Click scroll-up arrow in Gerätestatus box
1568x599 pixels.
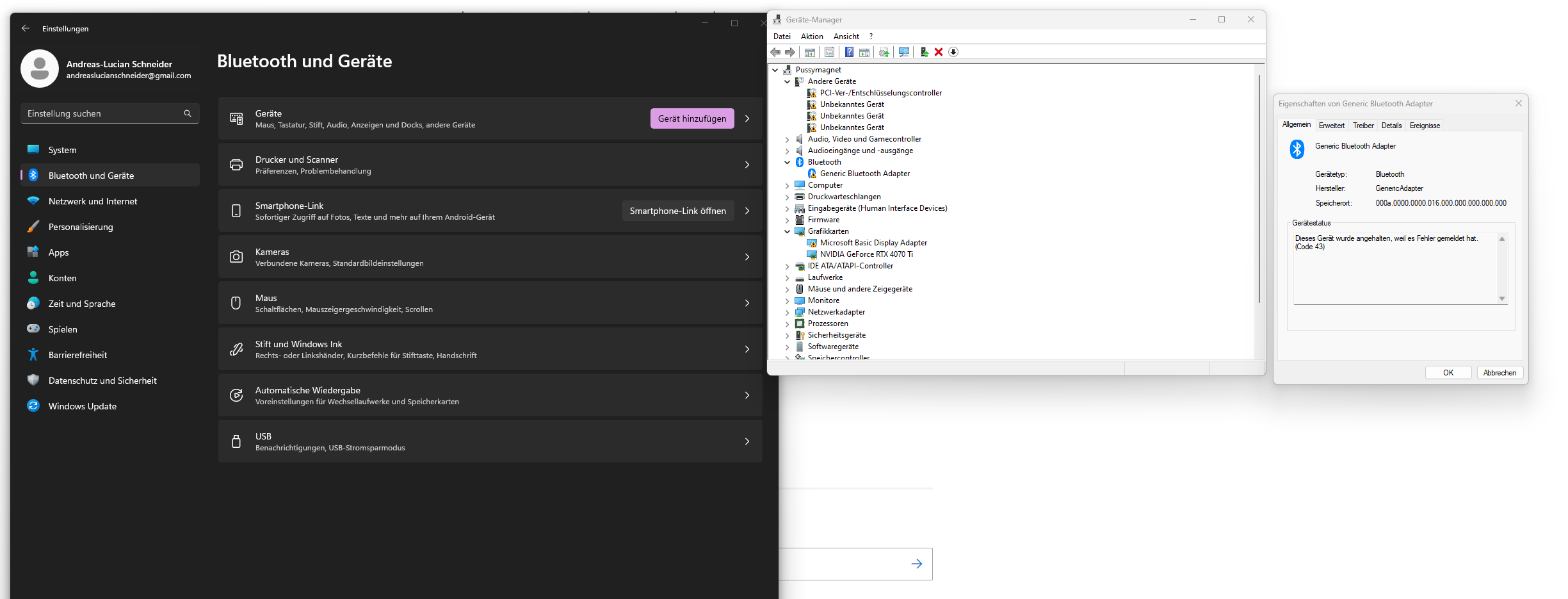[1501, 239]
